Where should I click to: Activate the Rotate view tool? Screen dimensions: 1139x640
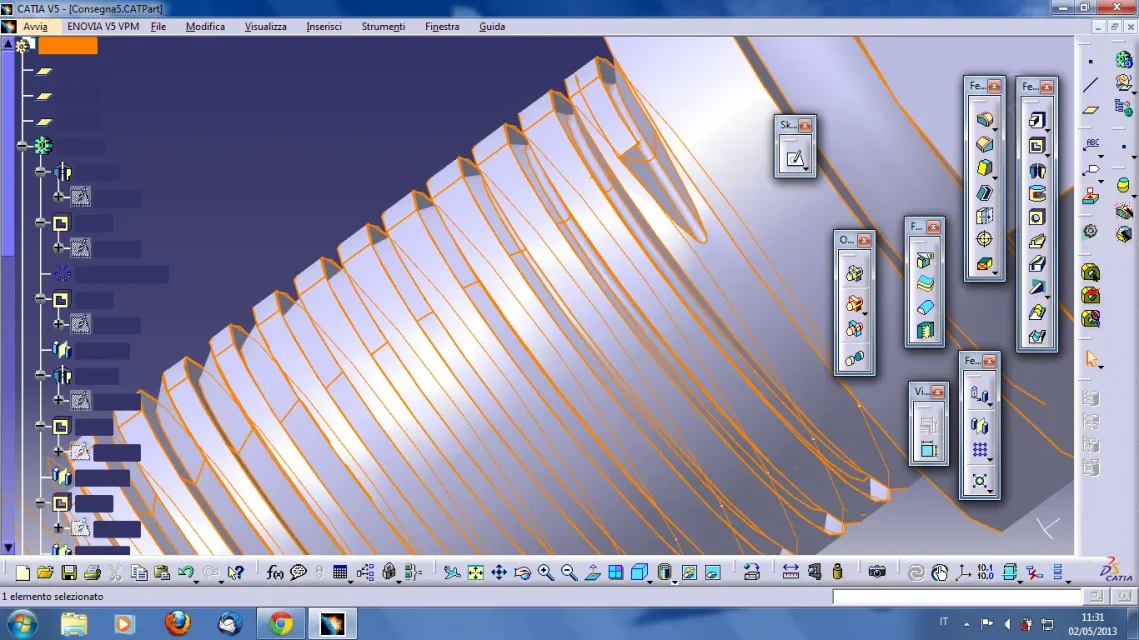(x=522, y=572)
